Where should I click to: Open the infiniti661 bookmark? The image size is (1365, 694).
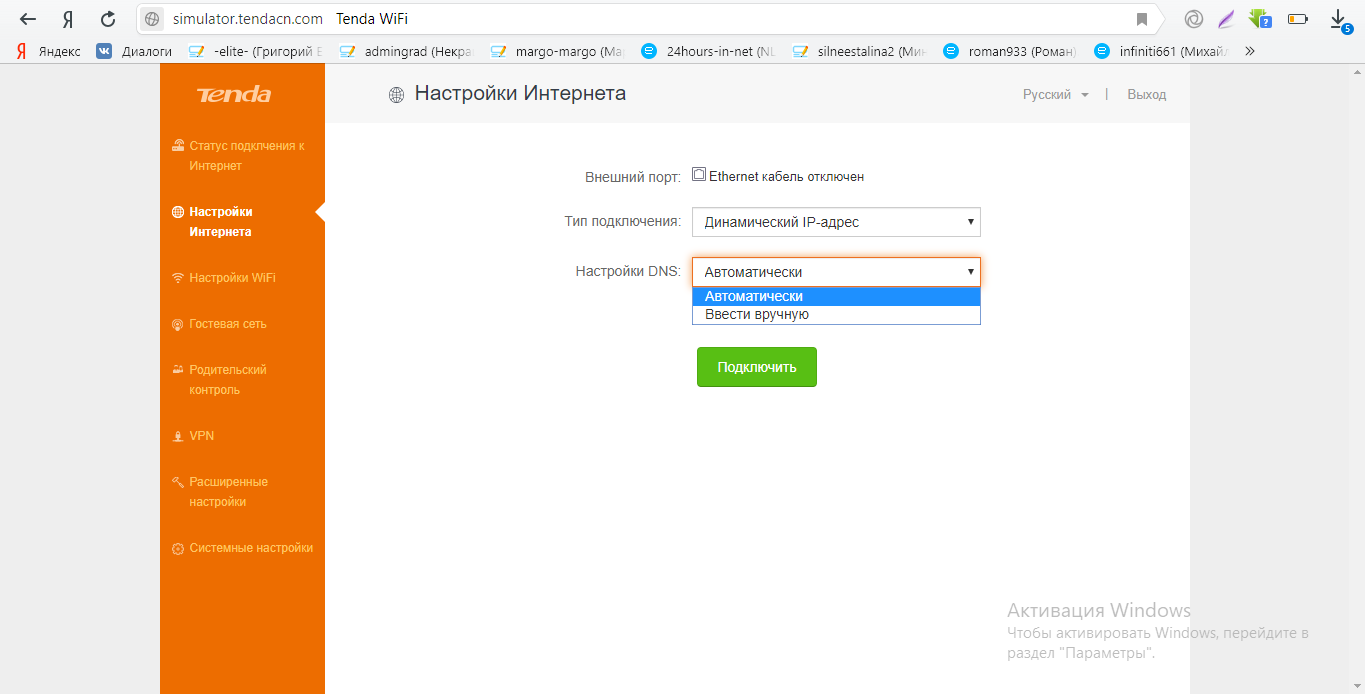pyautogui.click(x=1161, y=51)
